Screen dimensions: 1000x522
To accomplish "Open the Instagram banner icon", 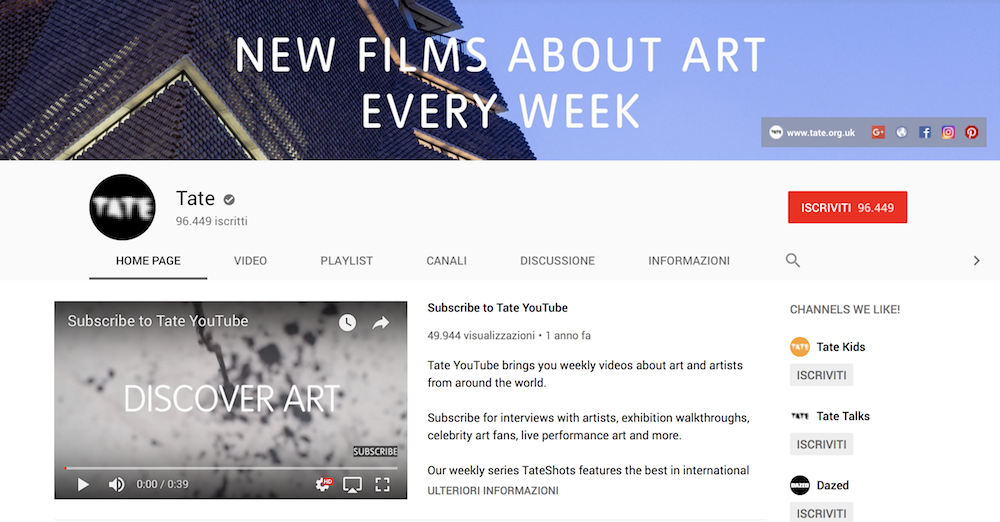I will tap(948, 132).
